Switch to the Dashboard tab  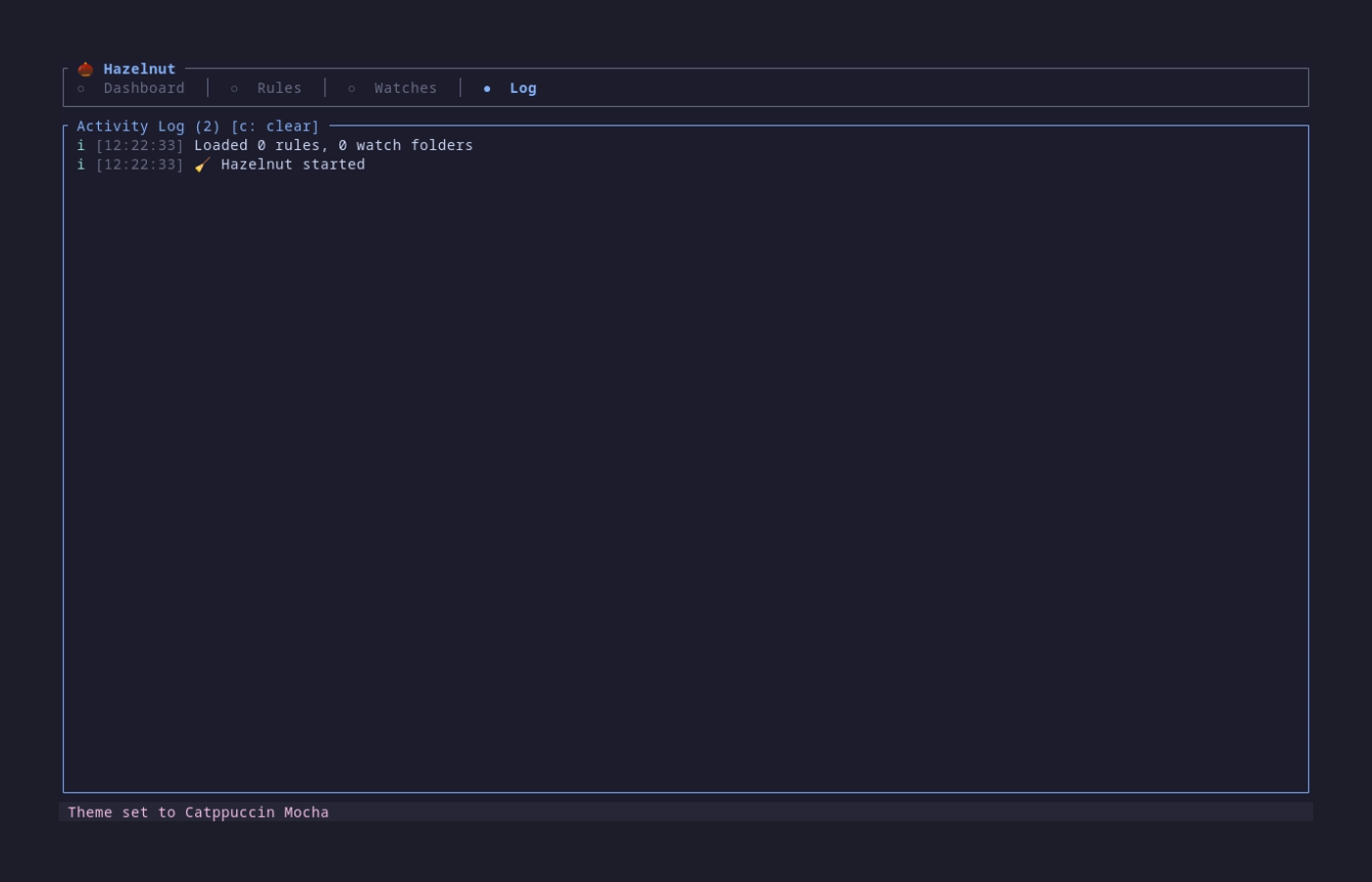(x=144, y=88)
